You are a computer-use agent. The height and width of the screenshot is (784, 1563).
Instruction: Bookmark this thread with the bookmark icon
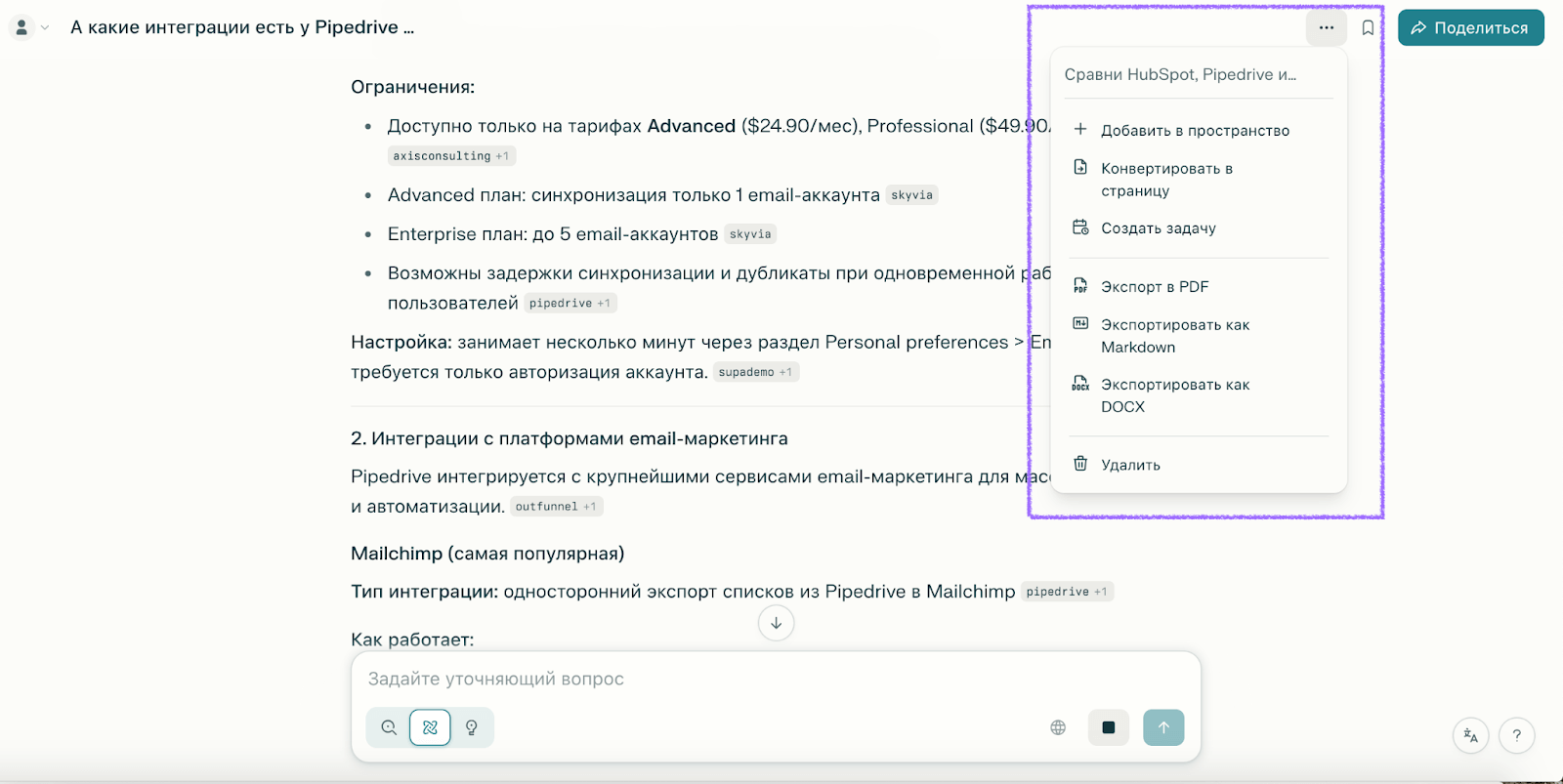click(x=1368, y=27)
